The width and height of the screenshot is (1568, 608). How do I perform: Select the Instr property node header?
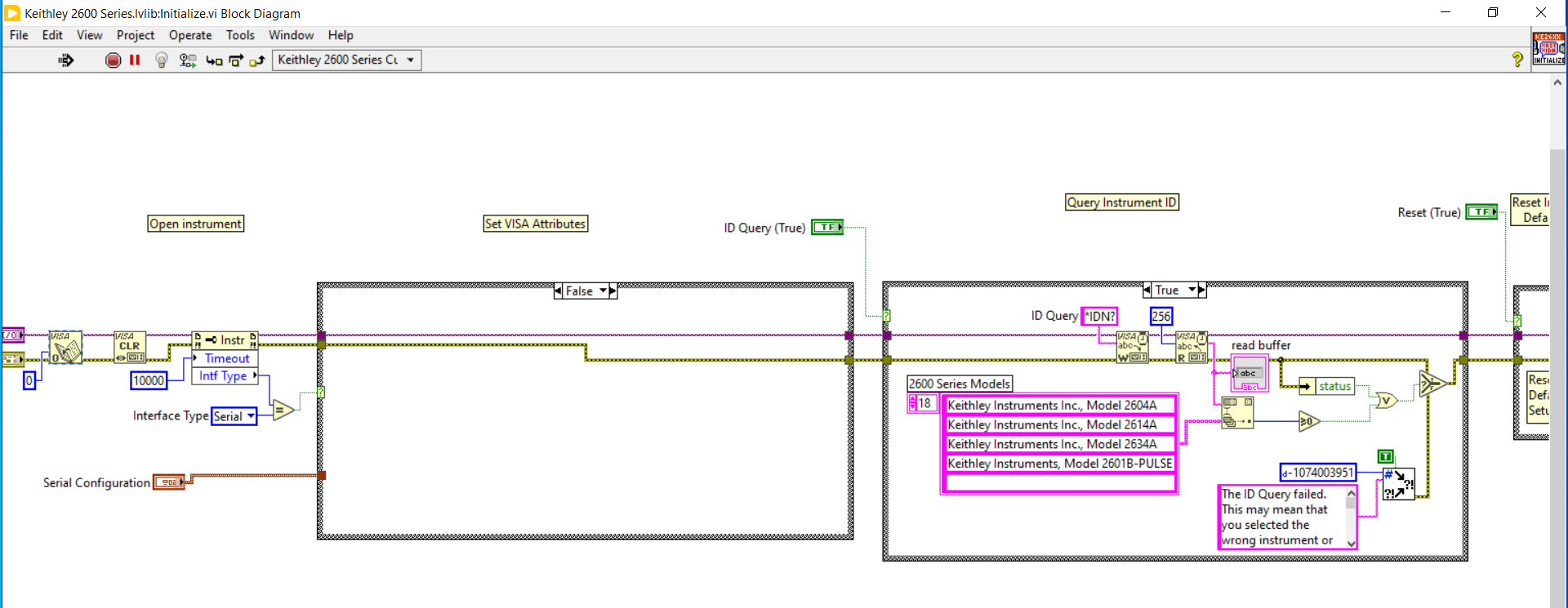point(225,340)
